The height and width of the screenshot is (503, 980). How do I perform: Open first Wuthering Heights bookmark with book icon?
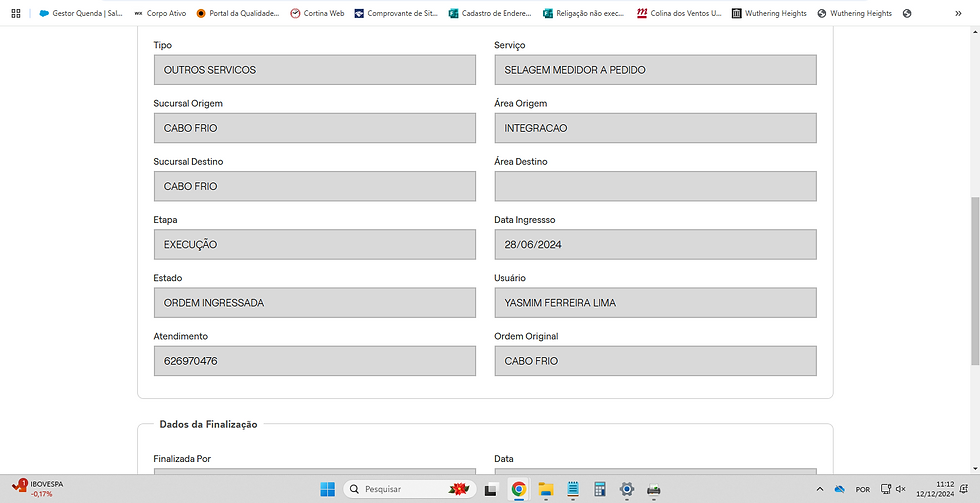click(769, 13)
